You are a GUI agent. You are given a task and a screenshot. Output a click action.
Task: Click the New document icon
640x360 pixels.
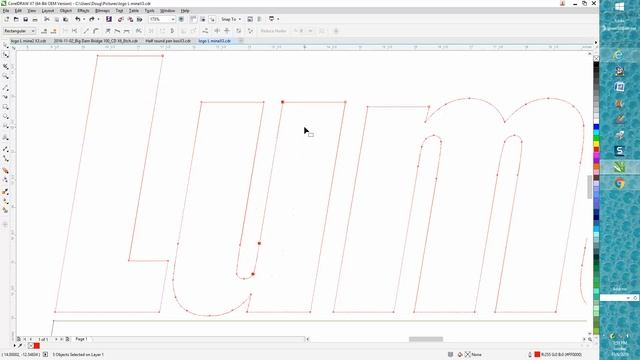[7, 19]
